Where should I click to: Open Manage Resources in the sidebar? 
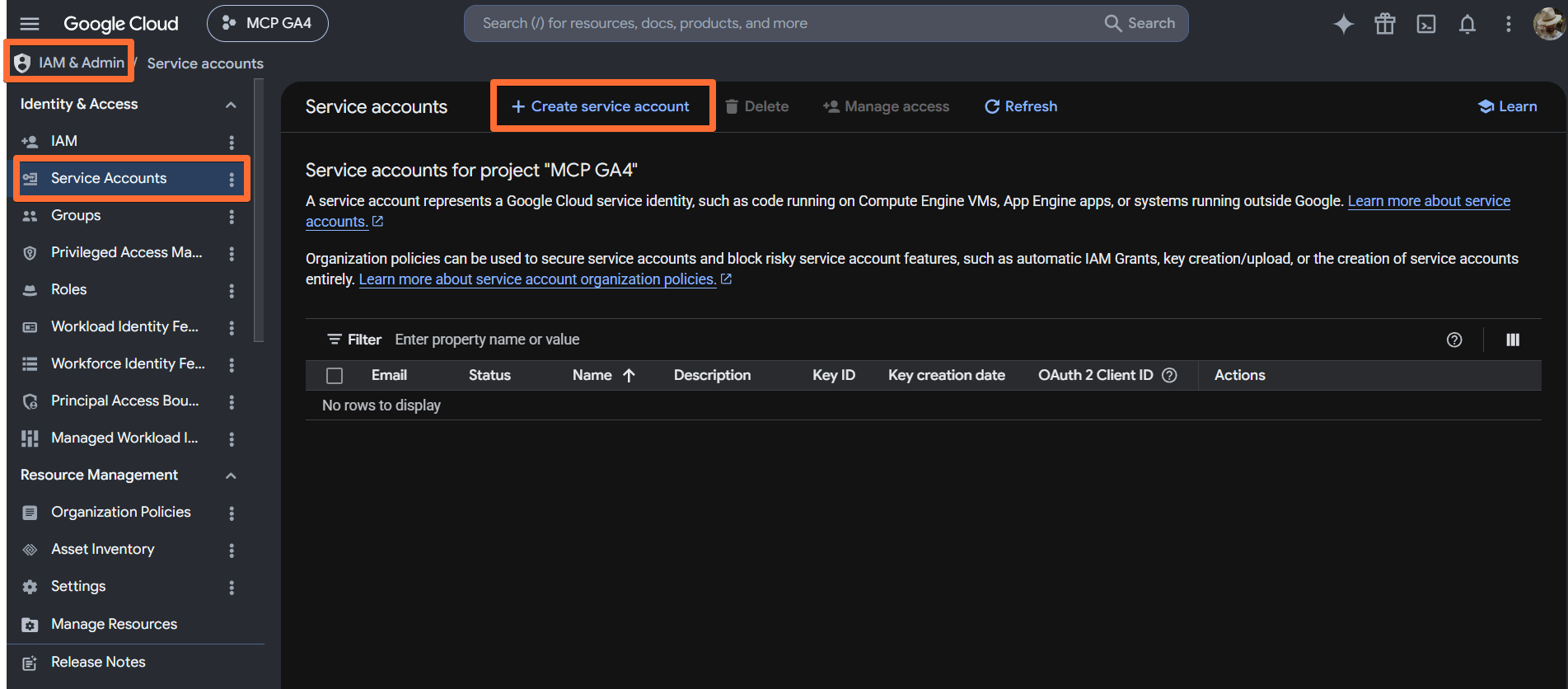coord(115,624)
